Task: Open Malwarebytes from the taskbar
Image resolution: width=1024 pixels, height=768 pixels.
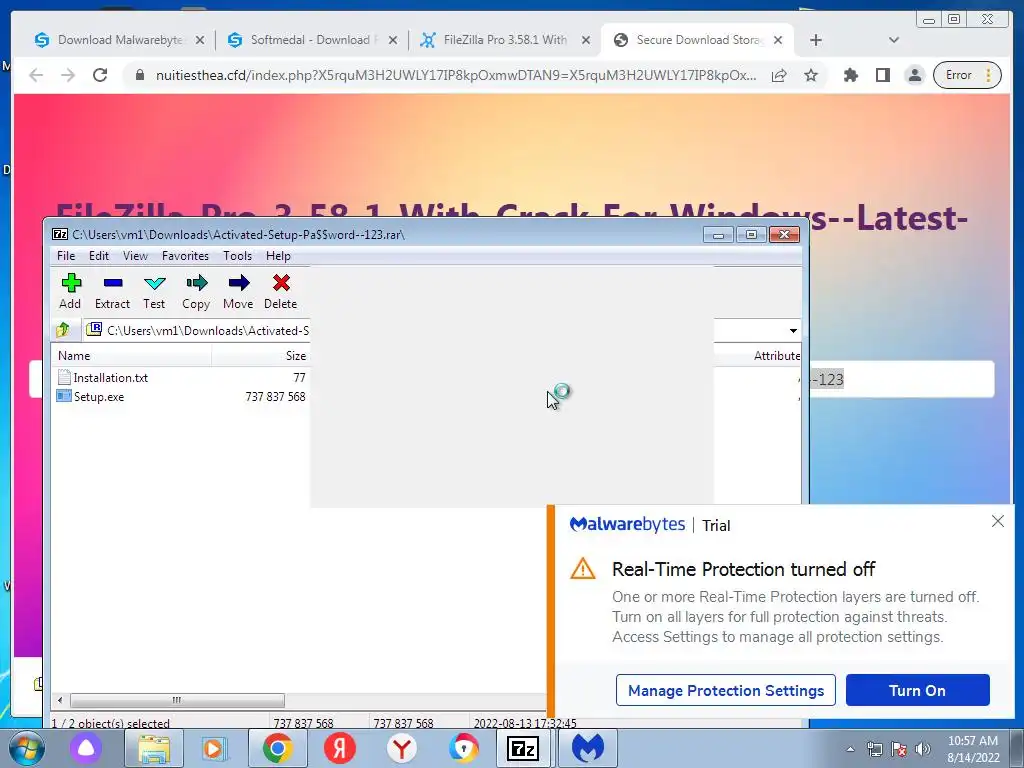Action: tap(588, 748)
